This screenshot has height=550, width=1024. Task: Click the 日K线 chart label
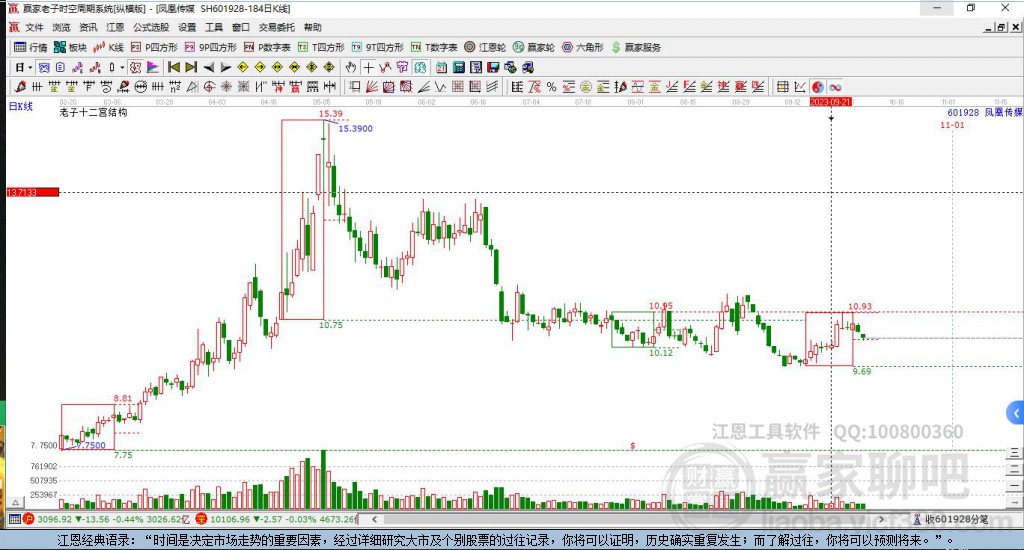click(x=20, y=106)
